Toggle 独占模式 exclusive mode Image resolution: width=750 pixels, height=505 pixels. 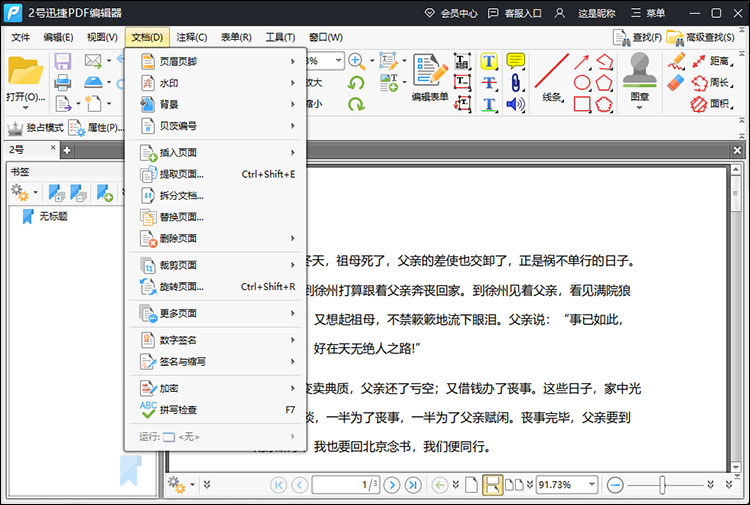point(35,128)
